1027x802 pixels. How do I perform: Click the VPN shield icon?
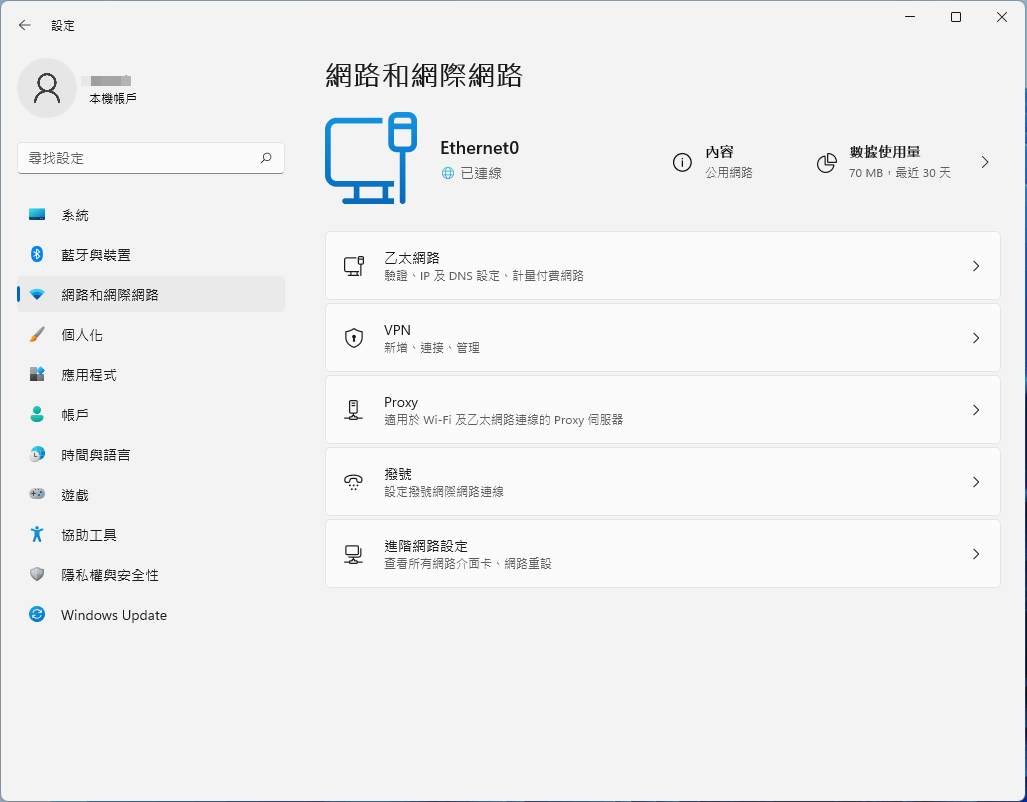tap(353, 338)
